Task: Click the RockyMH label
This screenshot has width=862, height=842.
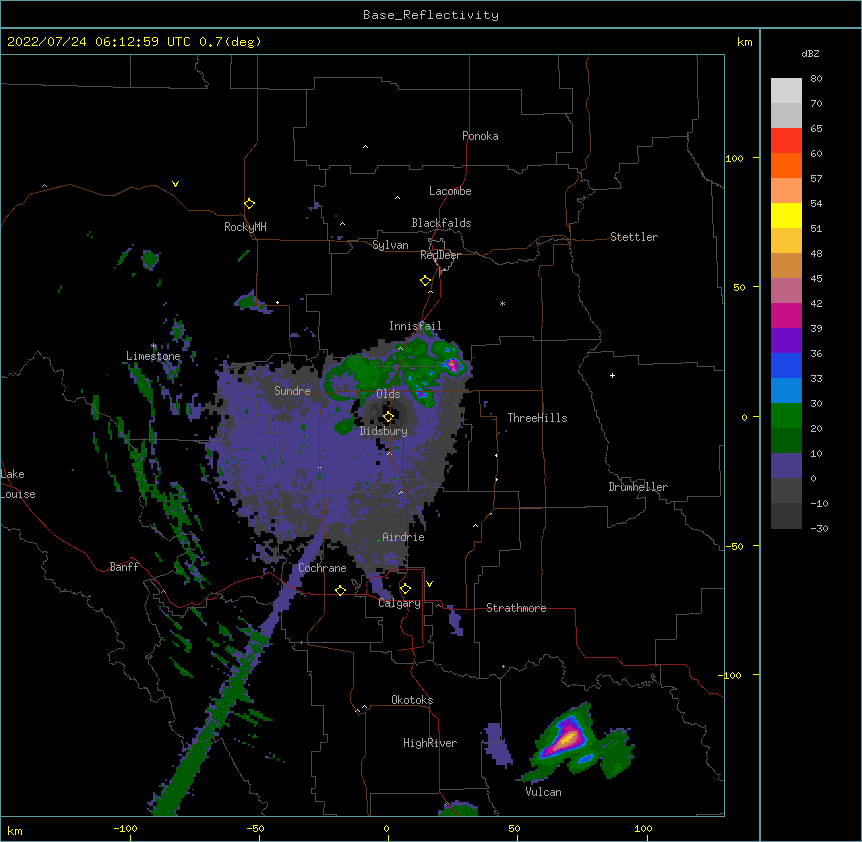Action: click(x=245, y=227)
